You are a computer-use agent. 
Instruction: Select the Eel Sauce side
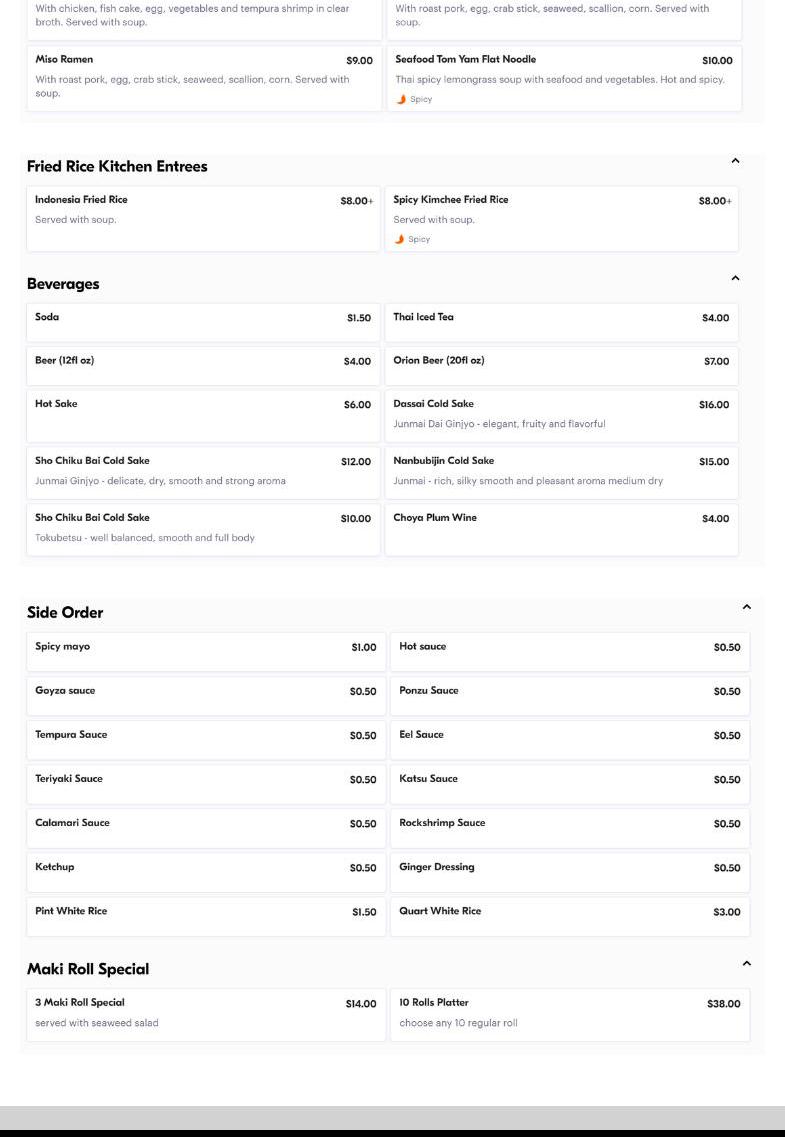click(569, 739)
